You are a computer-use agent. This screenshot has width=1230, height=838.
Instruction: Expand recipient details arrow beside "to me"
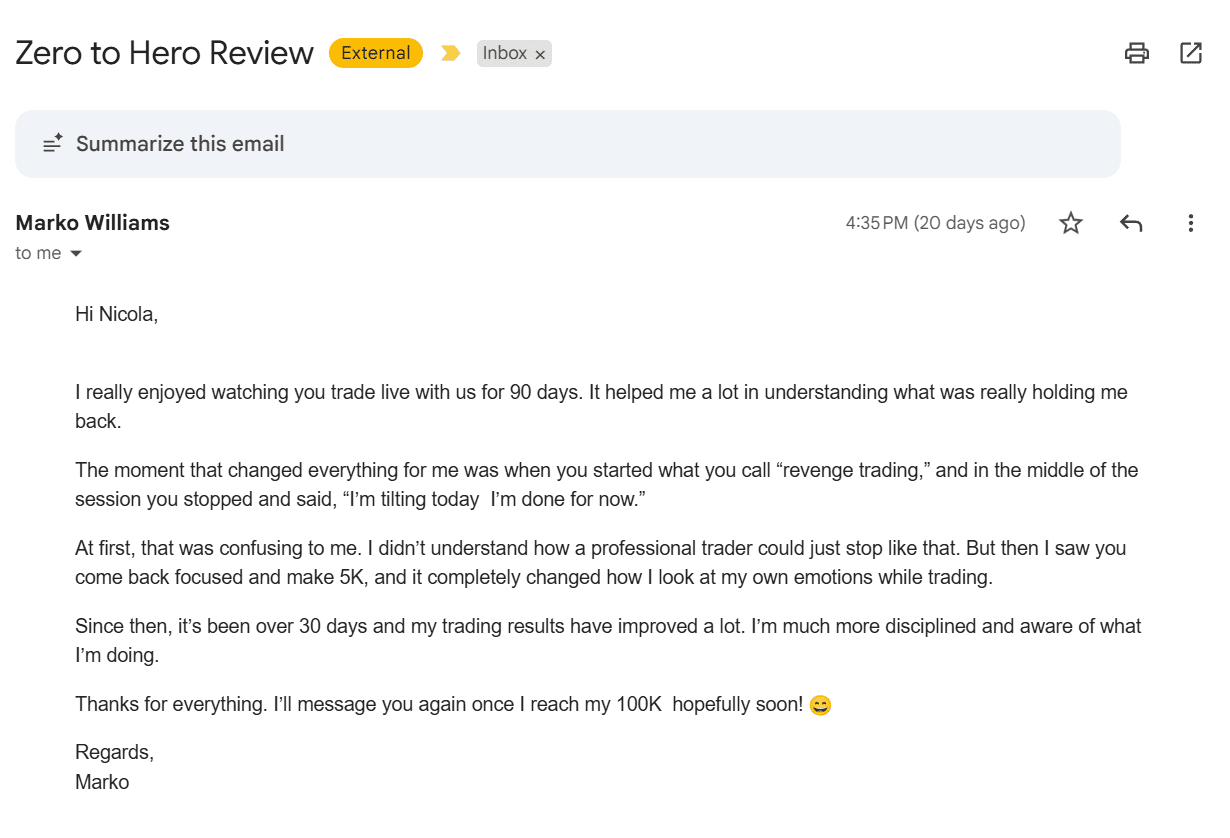tap(76, 254)
